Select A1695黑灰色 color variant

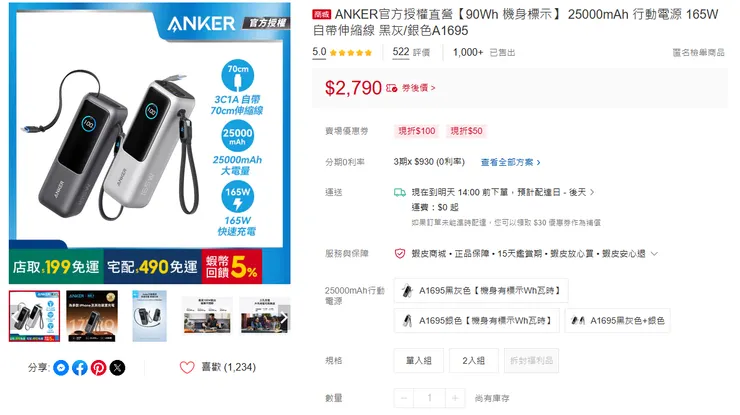click(x=481, y=290)
